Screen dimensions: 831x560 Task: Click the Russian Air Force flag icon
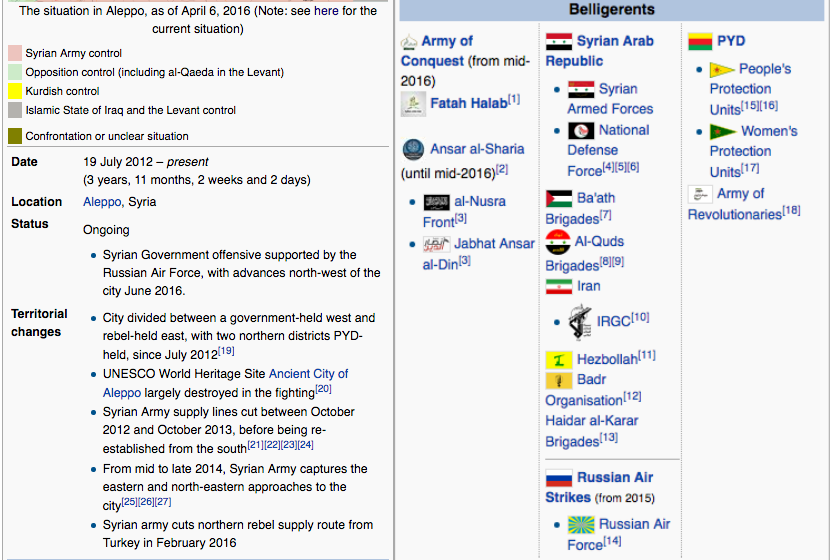coord(581,525)
